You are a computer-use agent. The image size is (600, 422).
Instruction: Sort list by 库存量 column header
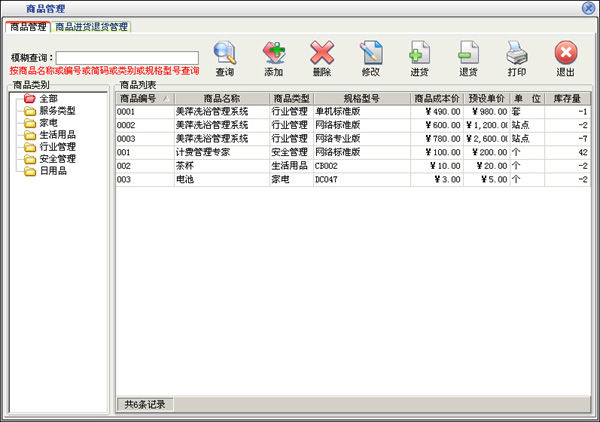pyautogui.click(x=567, y=99)
